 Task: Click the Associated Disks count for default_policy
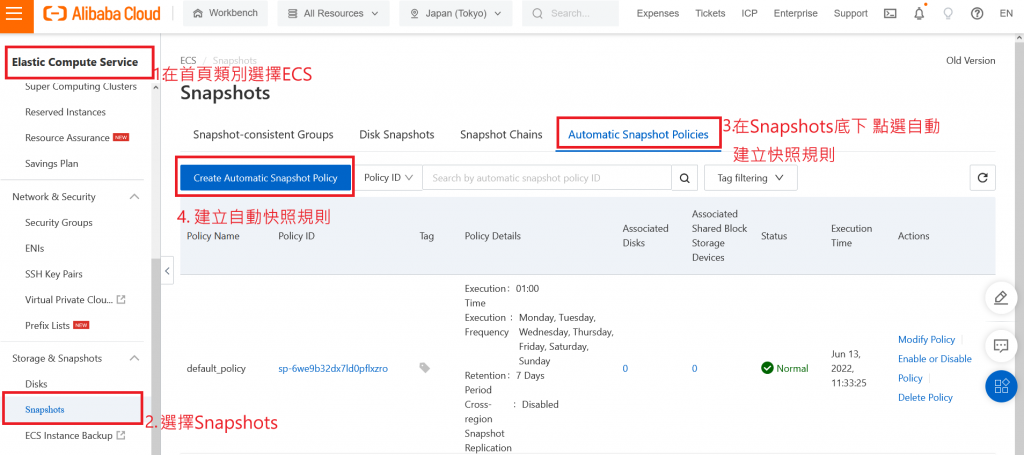click(x=625, y=368)
